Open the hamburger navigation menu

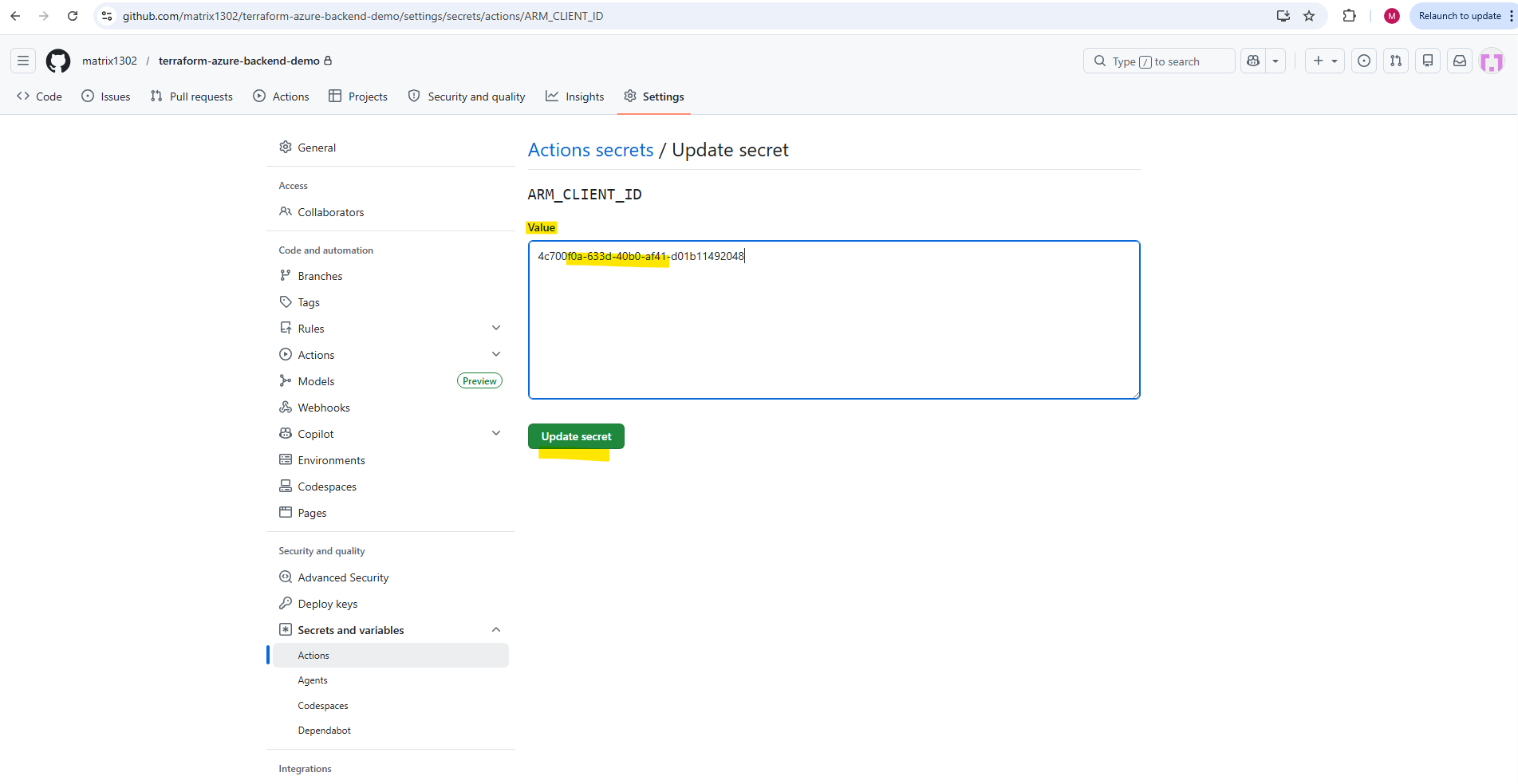click(23, 61)
